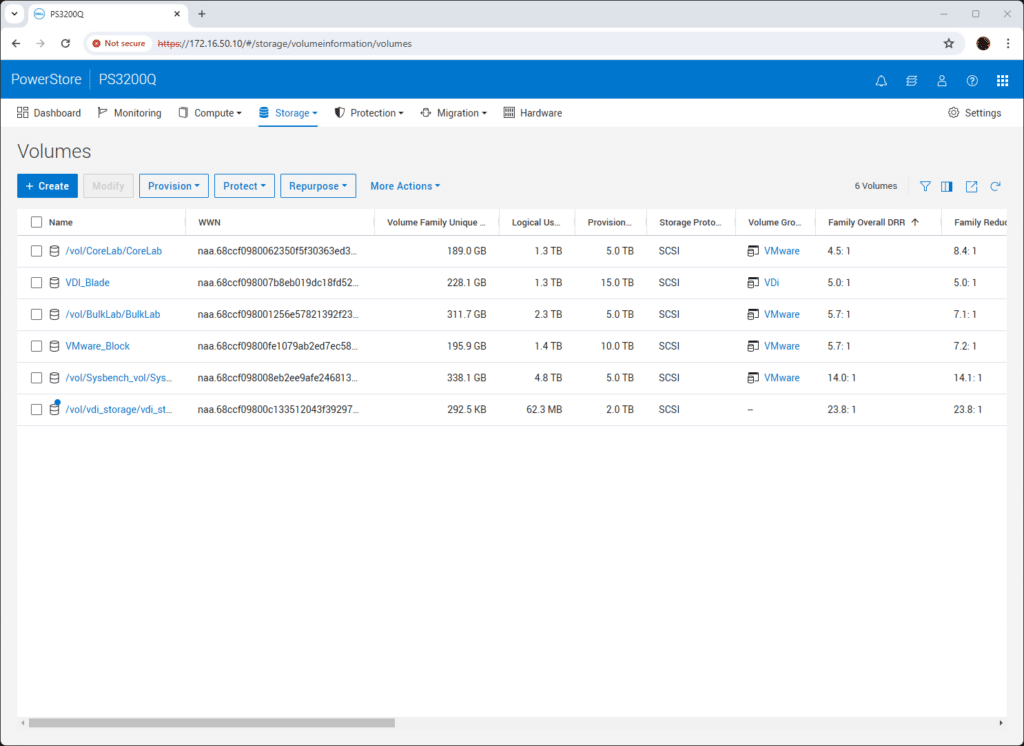Go to the Monitoring tab

click(129, 113)
